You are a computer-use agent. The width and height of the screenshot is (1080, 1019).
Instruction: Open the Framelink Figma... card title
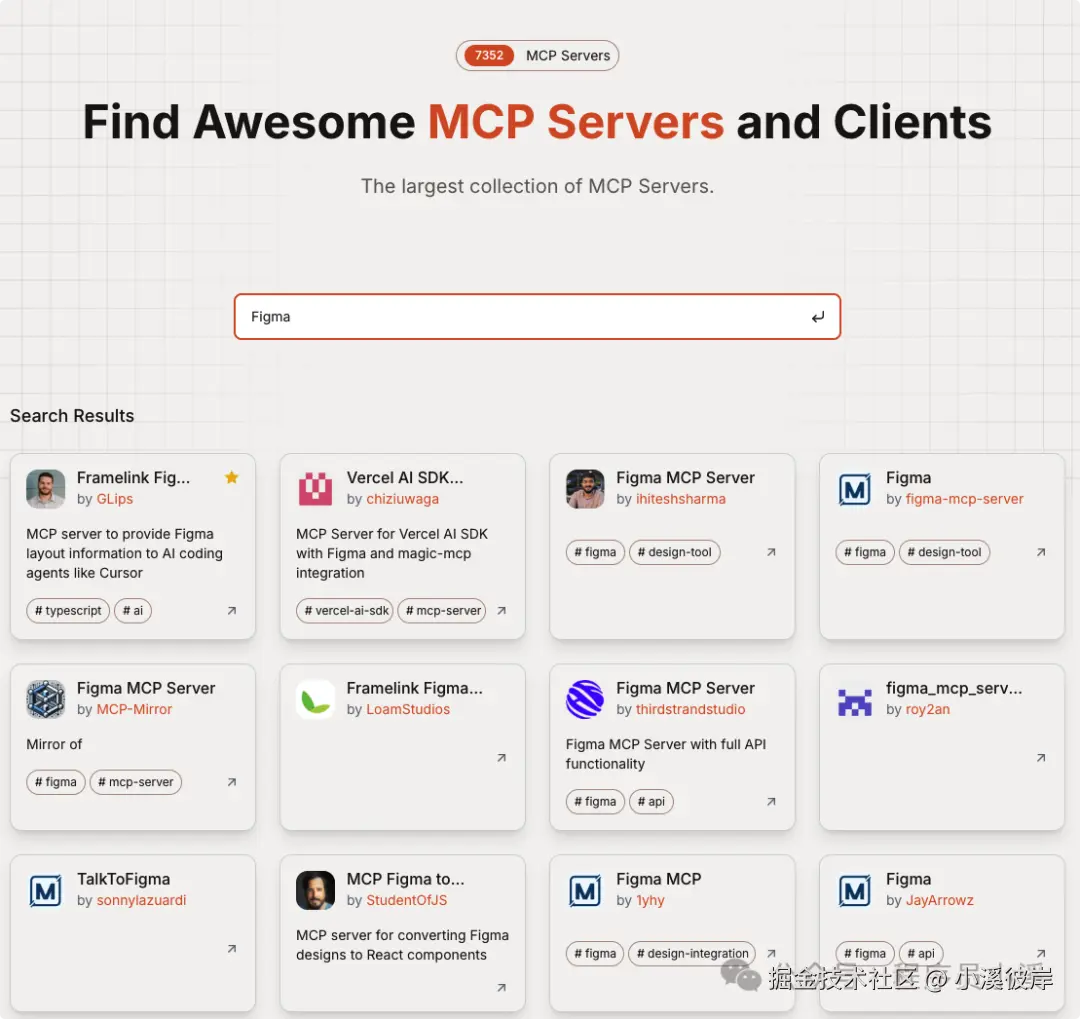point(415,688)
